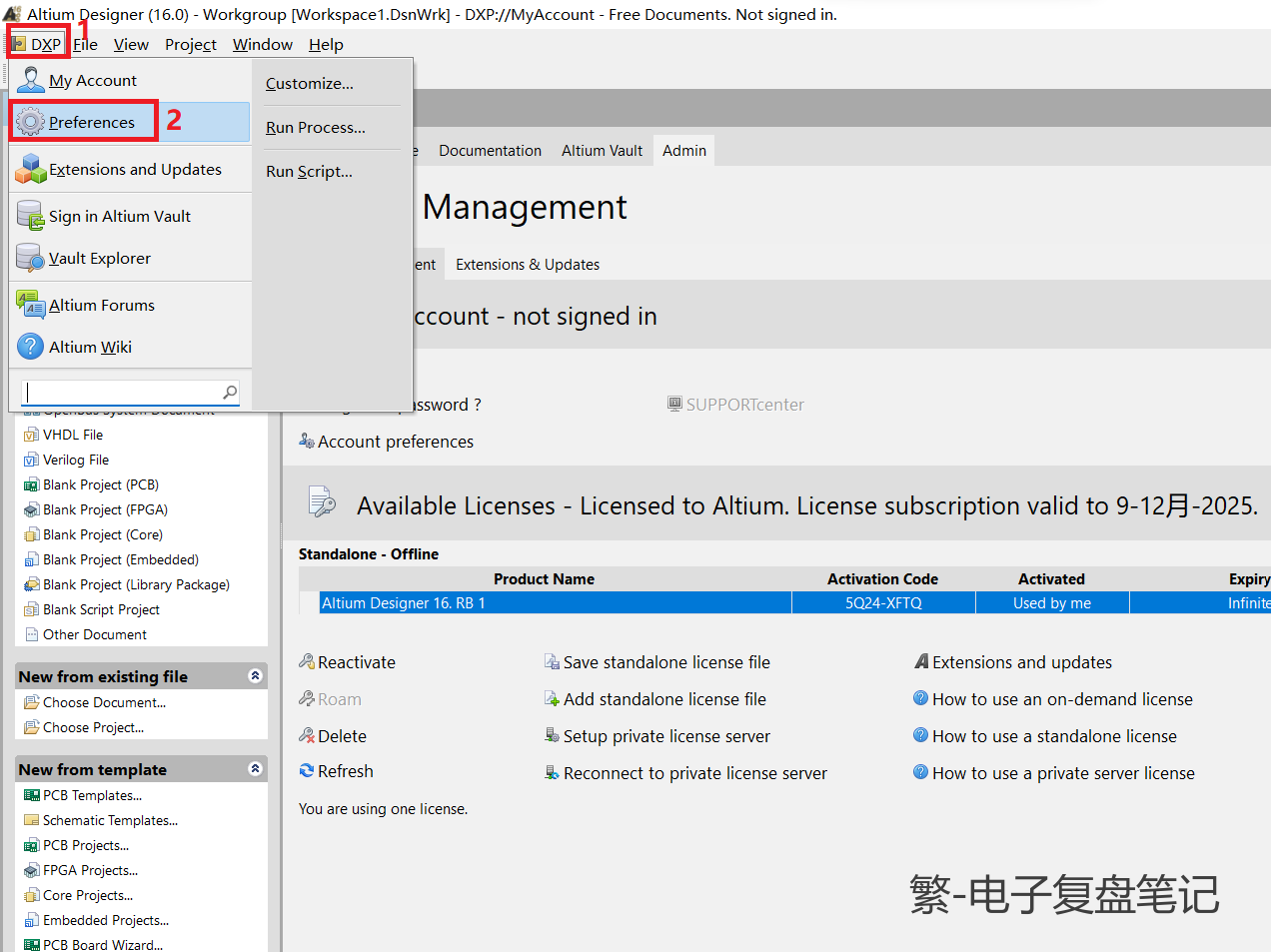1271x952 pixels.
Task: Click My Account user icon
Action: tap(31, 80)
